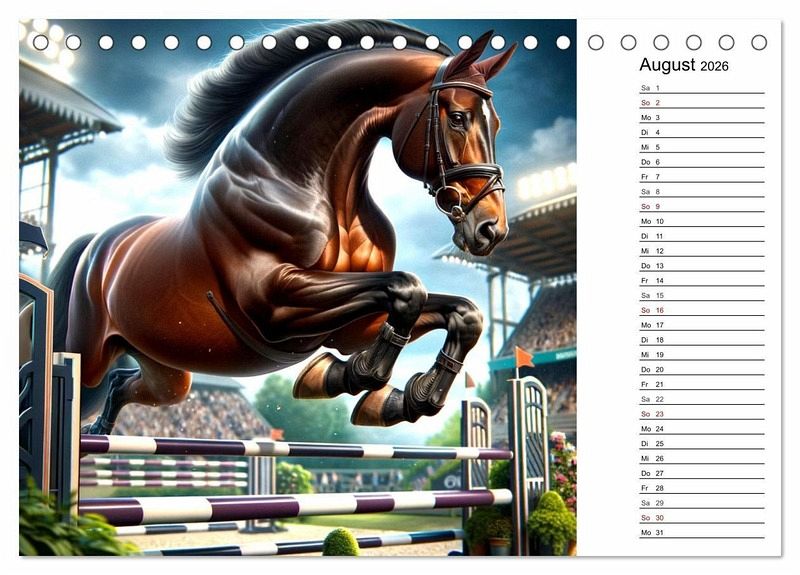Click the leftmost spiral binding hole
Screen dimensions: 800x575
(41, 43)
